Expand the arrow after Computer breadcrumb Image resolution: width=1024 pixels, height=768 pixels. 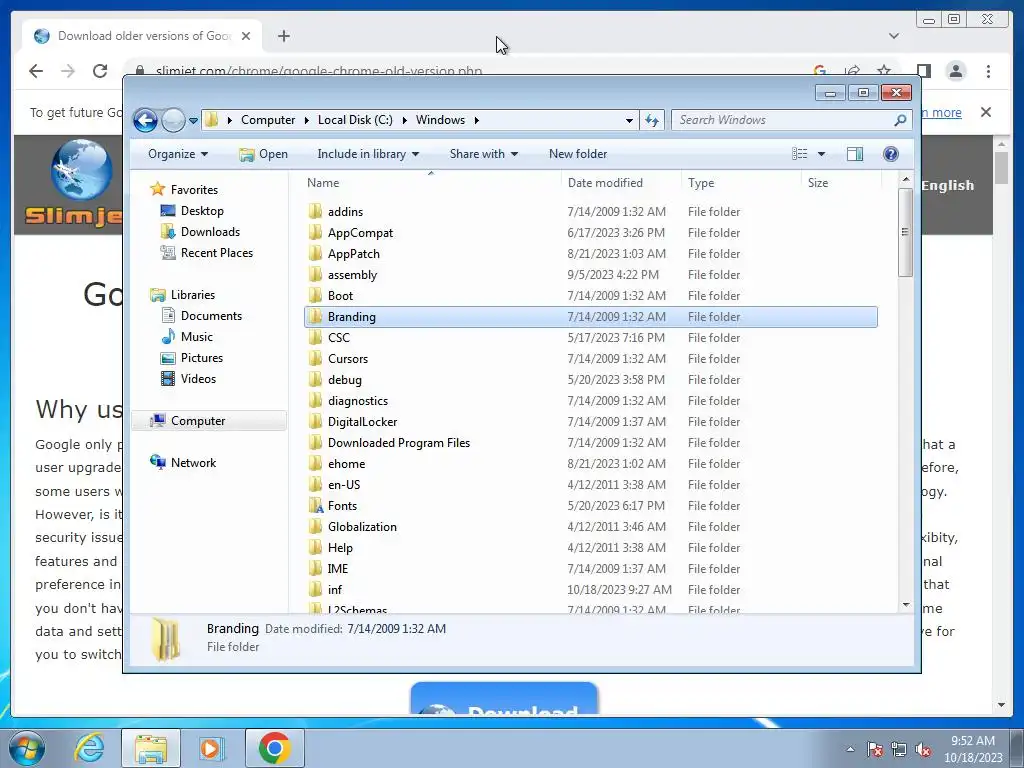pyautogui.click(x=306, y=120)
